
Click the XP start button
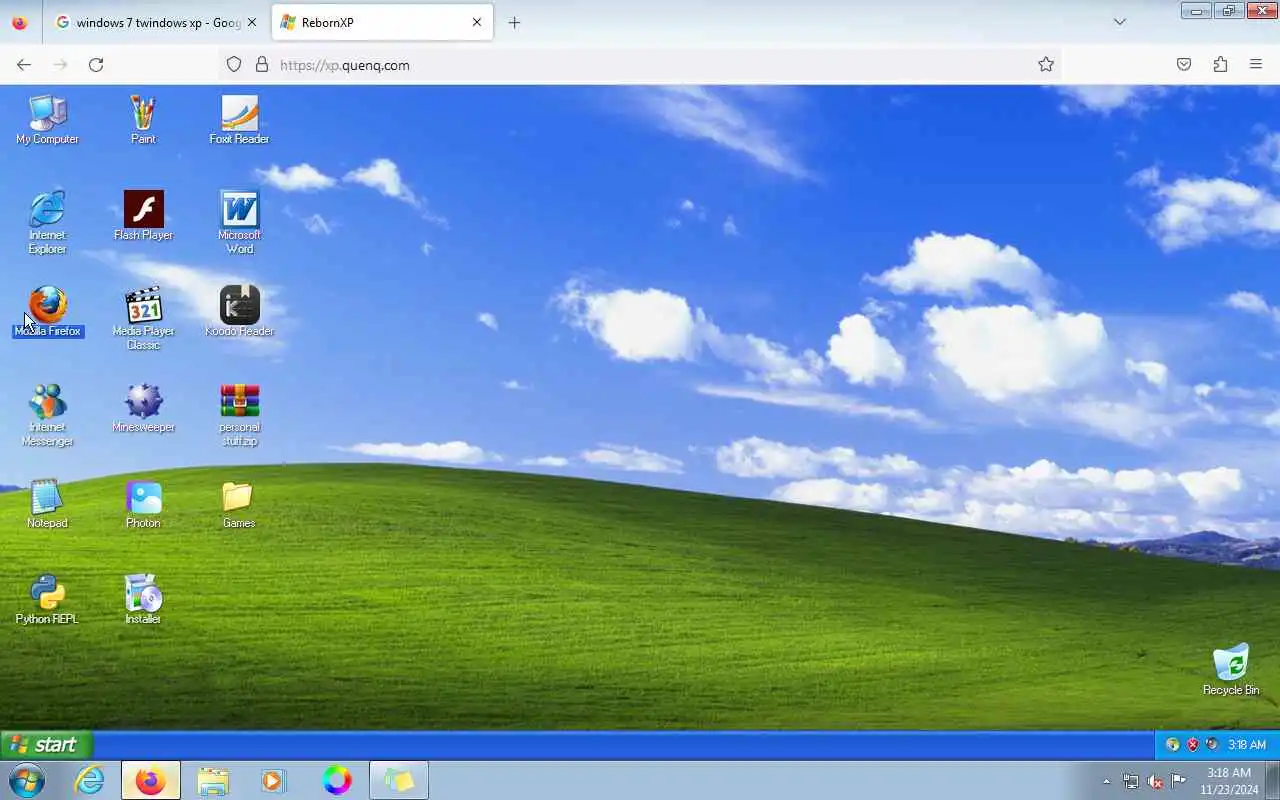[x=46, y=744]
